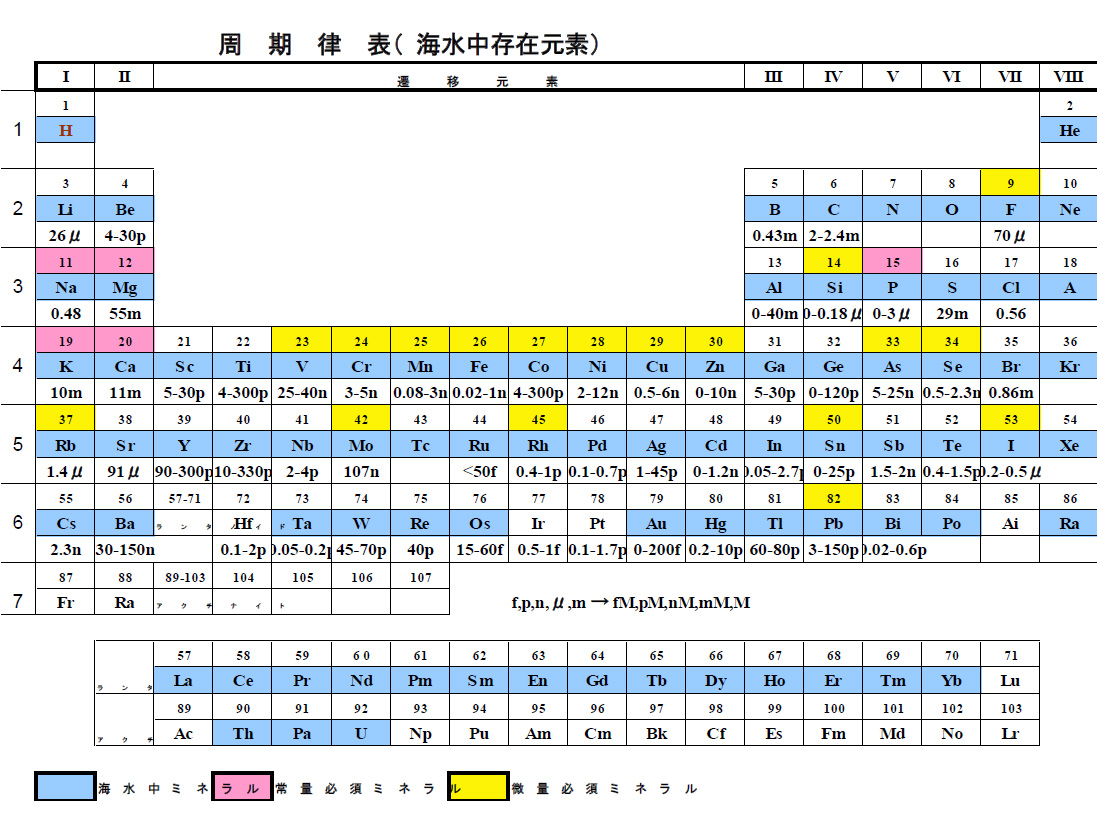Screen dimensions: 1097x820
Task: Select the title 周期律表(海水中存在元素)
Action: (x=409, y=44)
